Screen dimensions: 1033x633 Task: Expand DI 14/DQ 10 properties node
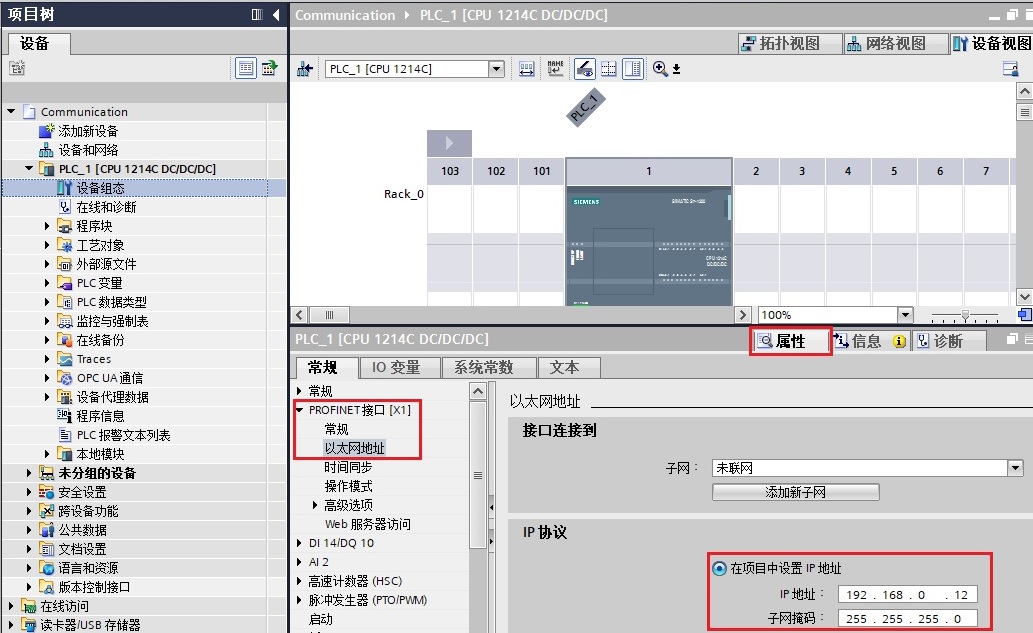click(300, 543)
